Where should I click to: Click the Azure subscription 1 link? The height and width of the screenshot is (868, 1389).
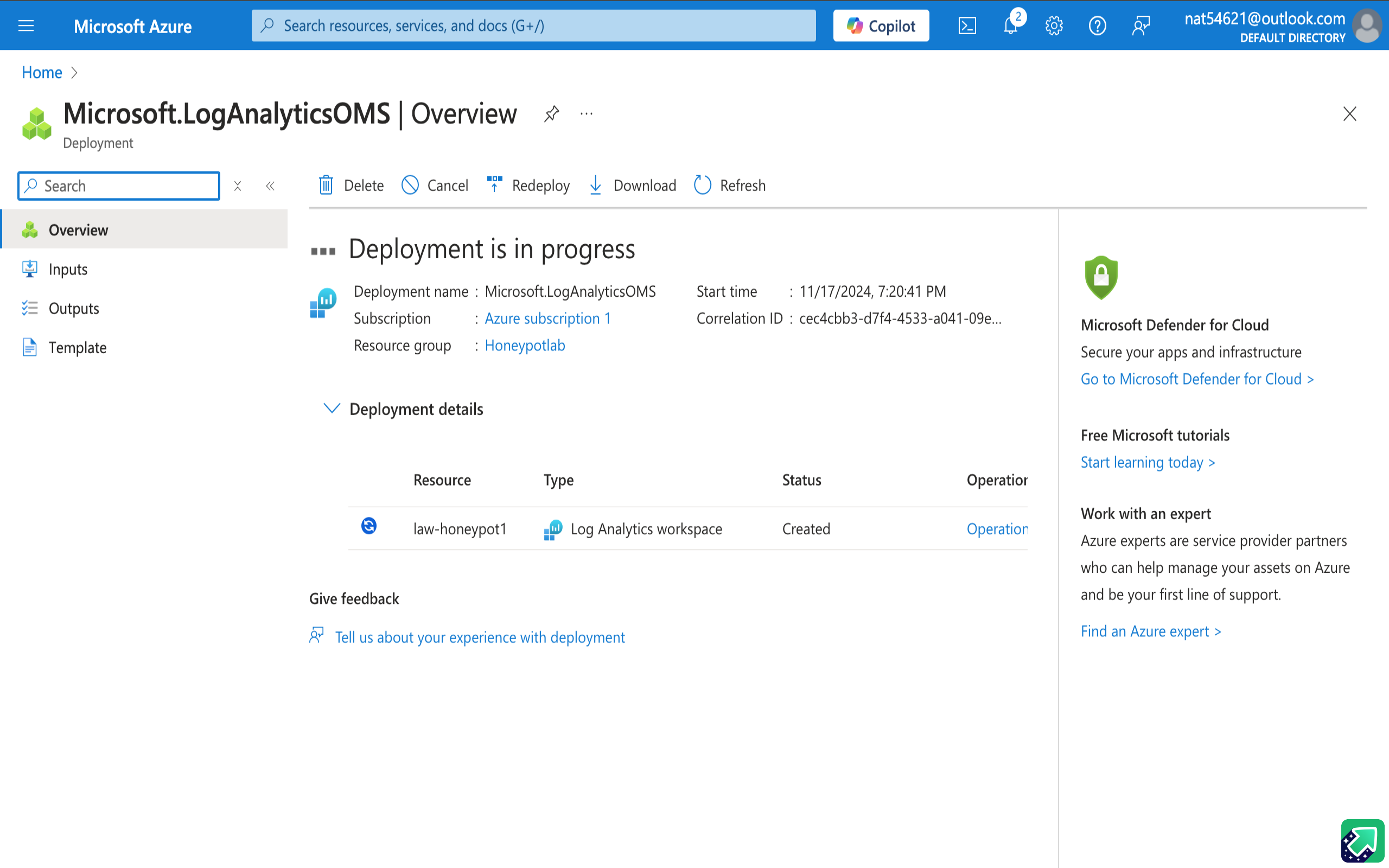pos(547,318)
